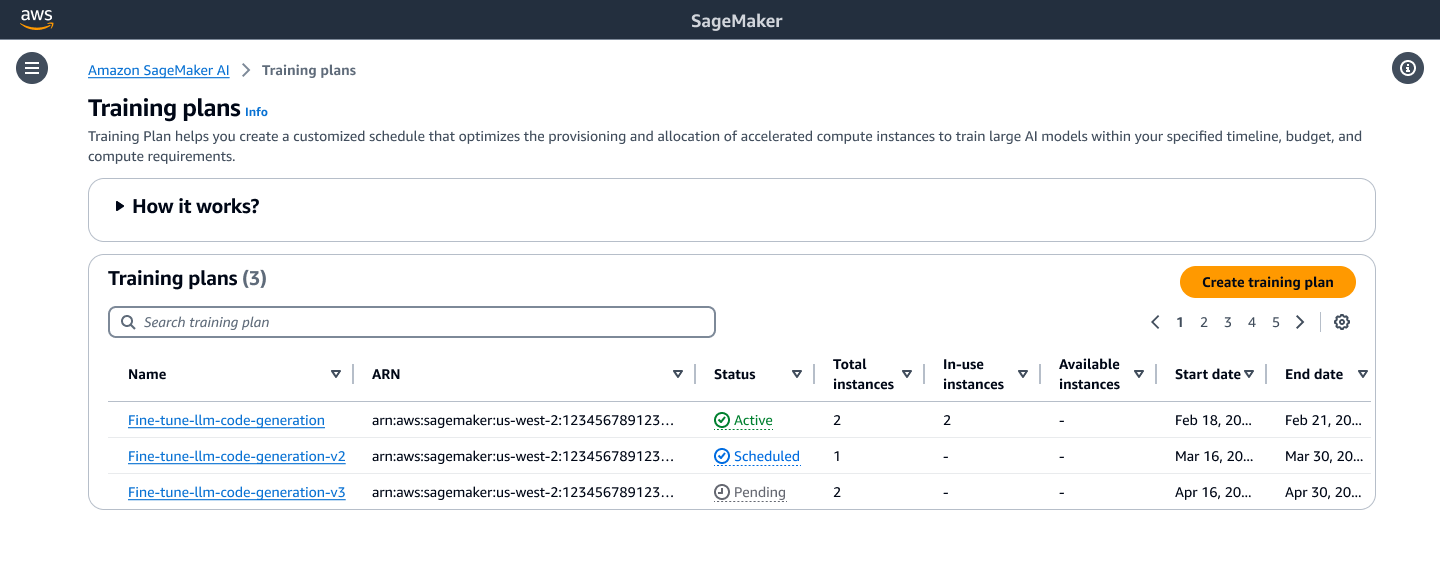Open the info panel icon

[x=1408, y=68]
